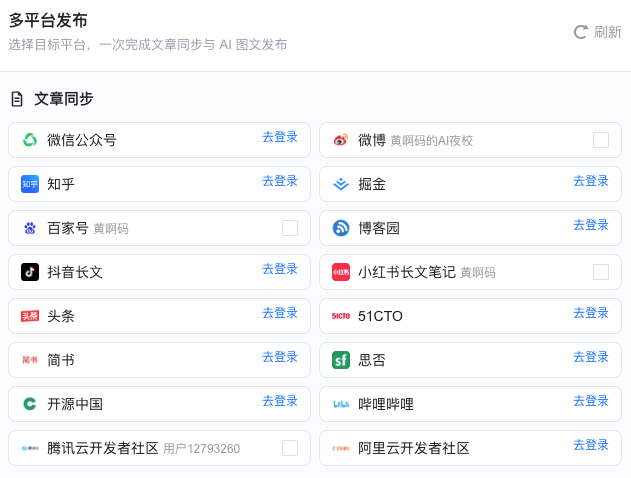This screenshot has height=478, width=631.
Task: Click the 简书 logo icon
Action: coord(30,360)
